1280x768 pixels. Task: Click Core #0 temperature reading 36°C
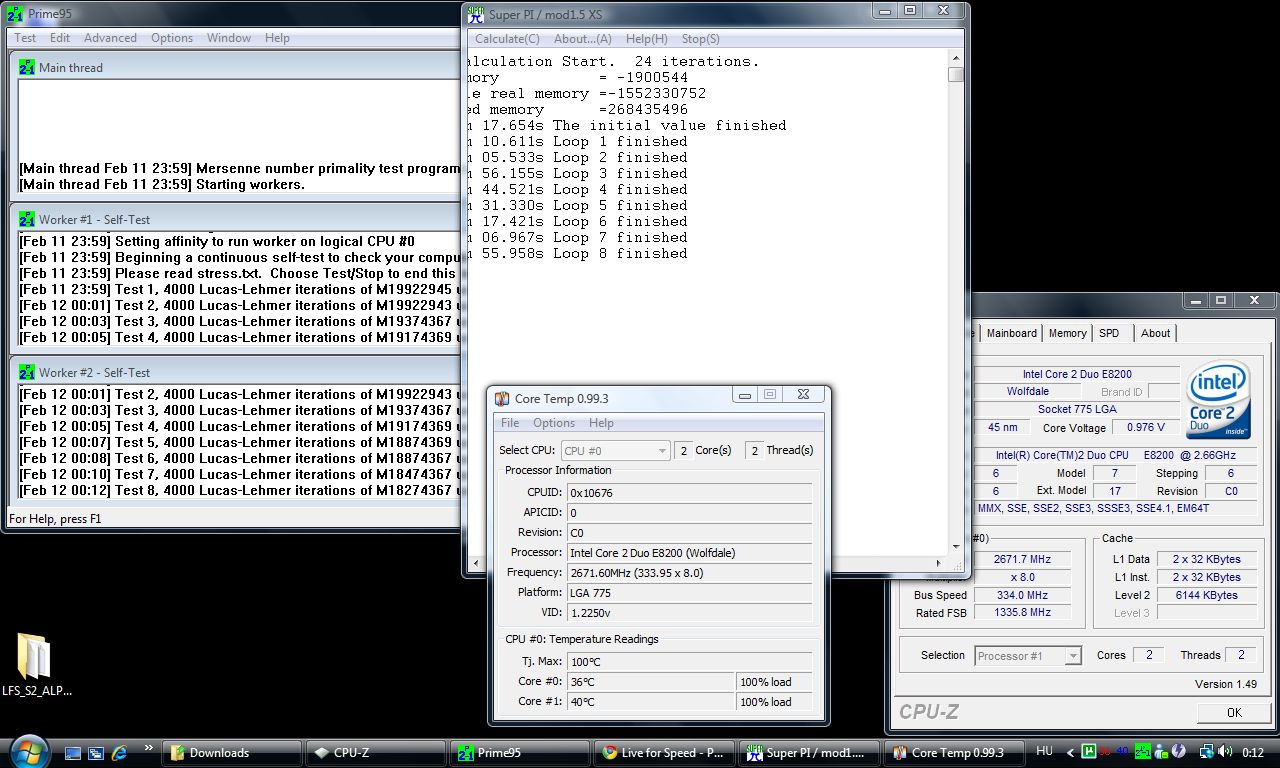650,682
